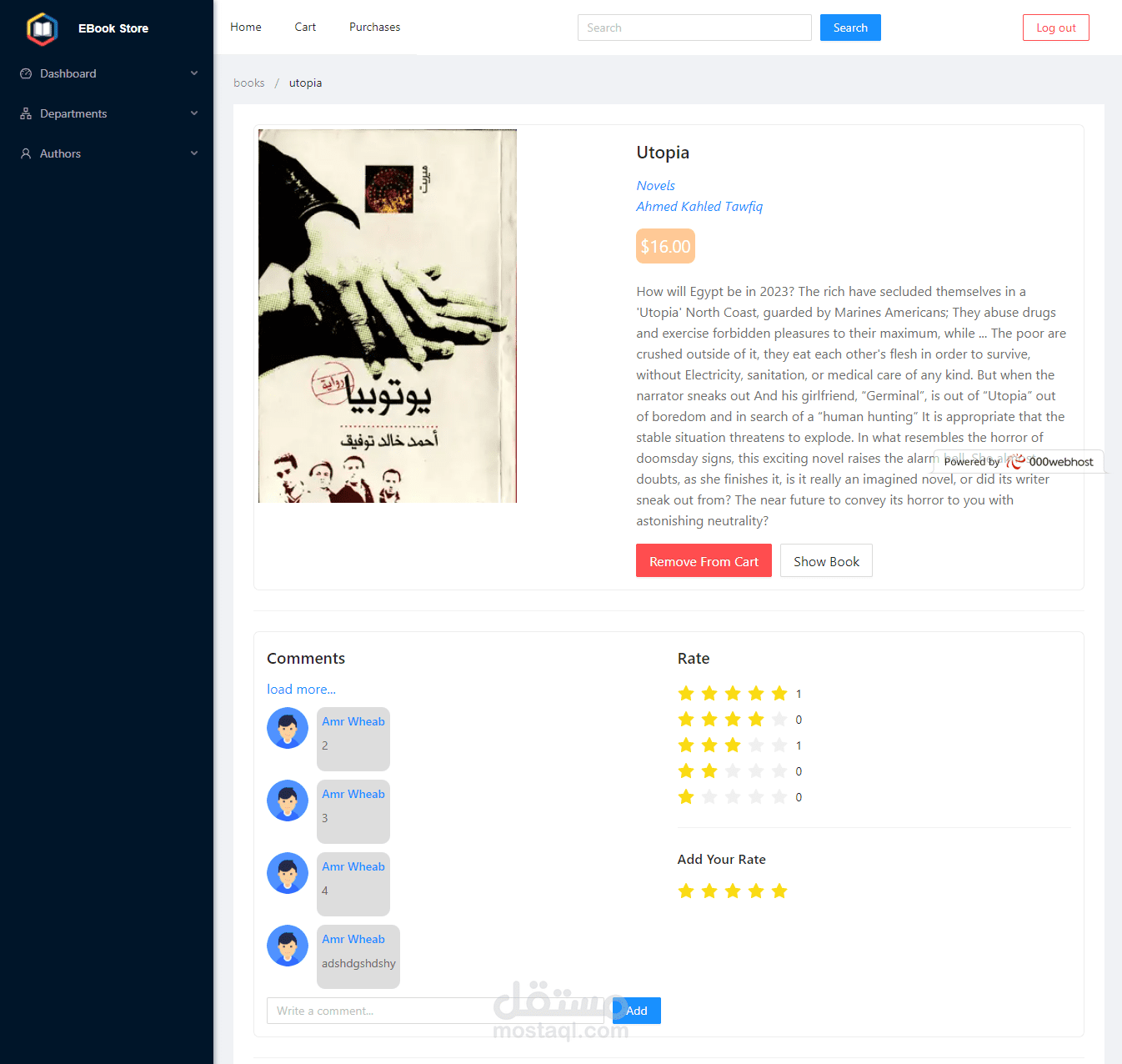Click the utopia breadcrumb item

coord(305,83)
